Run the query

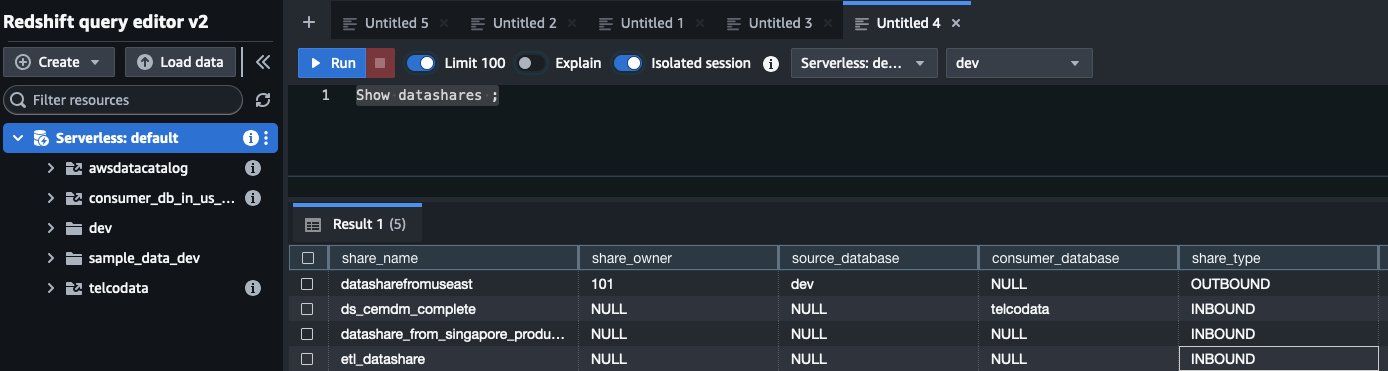tap(331, 63)
